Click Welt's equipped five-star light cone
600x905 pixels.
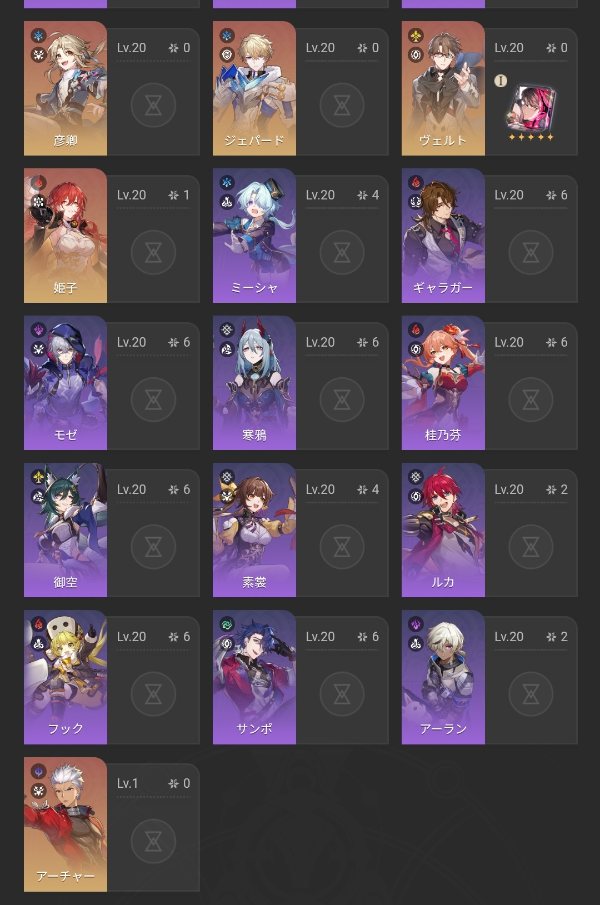[x=531, y=109]
